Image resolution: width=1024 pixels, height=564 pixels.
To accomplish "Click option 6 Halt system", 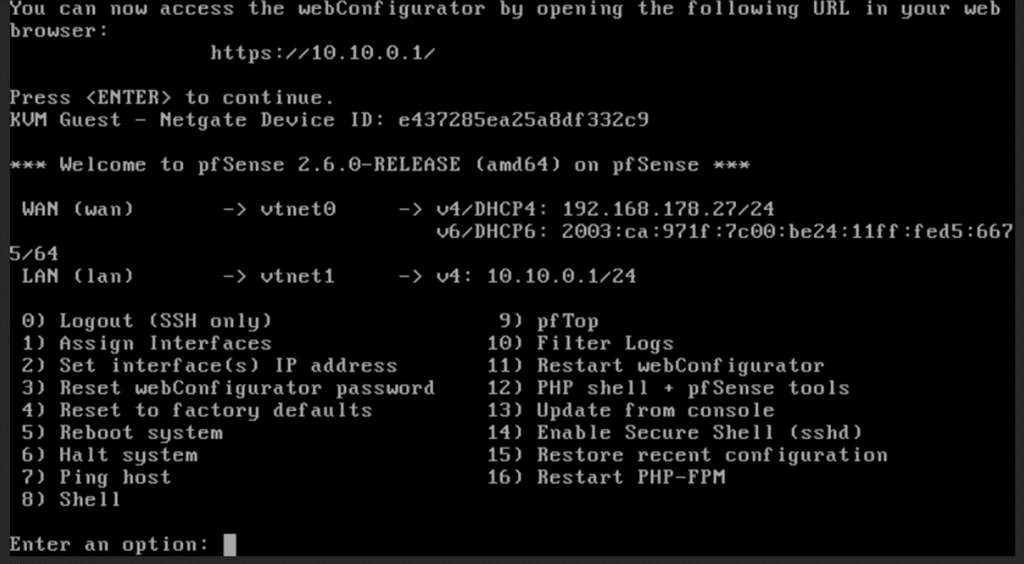I will [109, 454].
